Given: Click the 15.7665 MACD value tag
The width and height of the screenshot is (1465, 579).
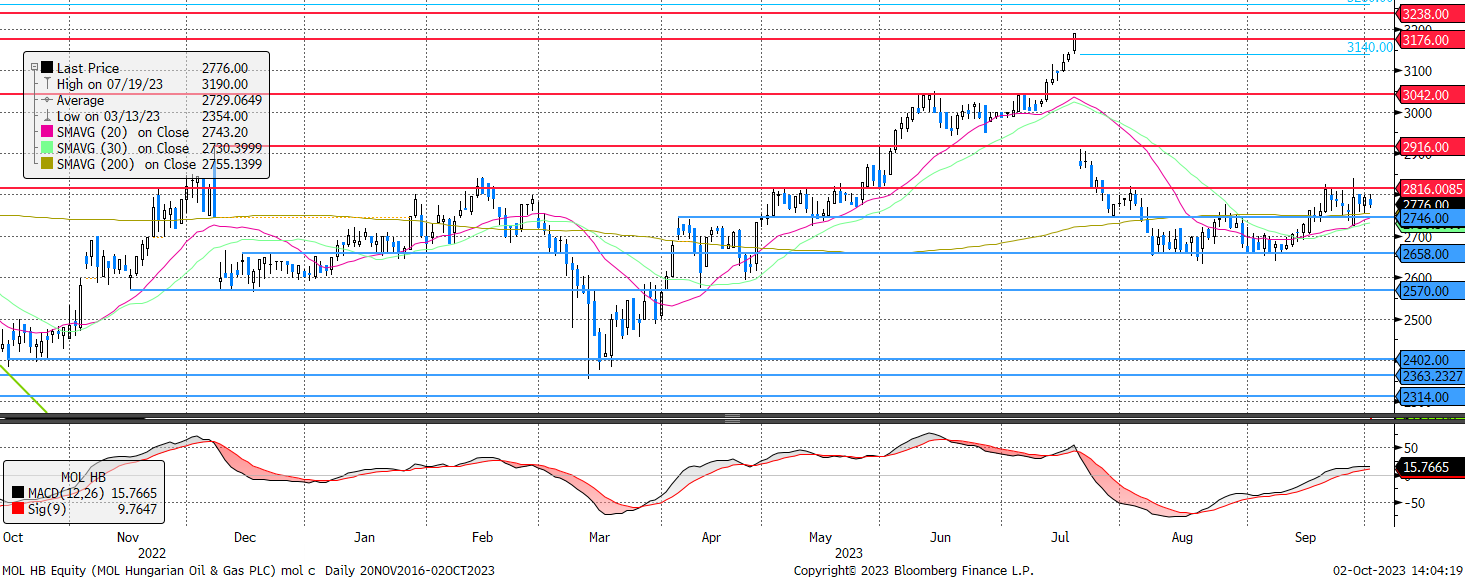Looking at the screenshot, I should [1427, 467].
